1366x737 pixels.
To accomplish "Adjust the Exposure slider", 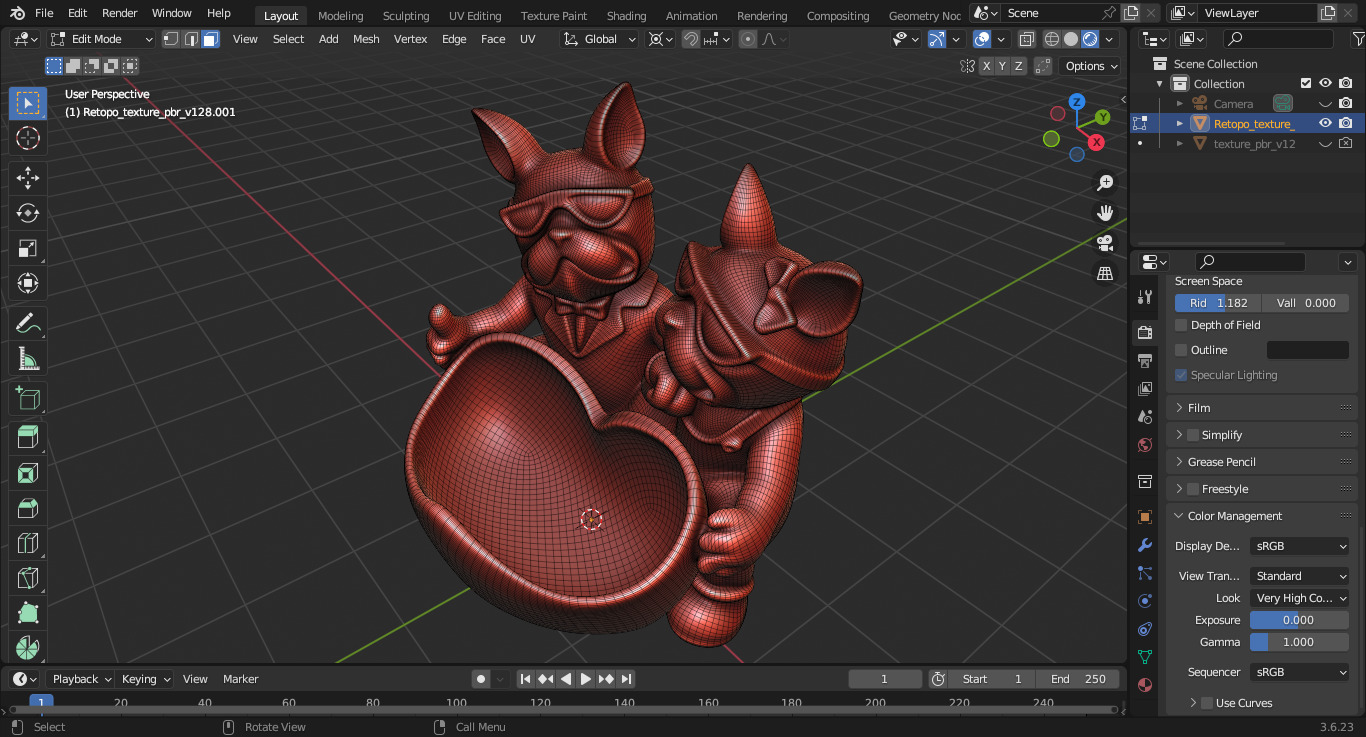I will [x=1299, y=620].
